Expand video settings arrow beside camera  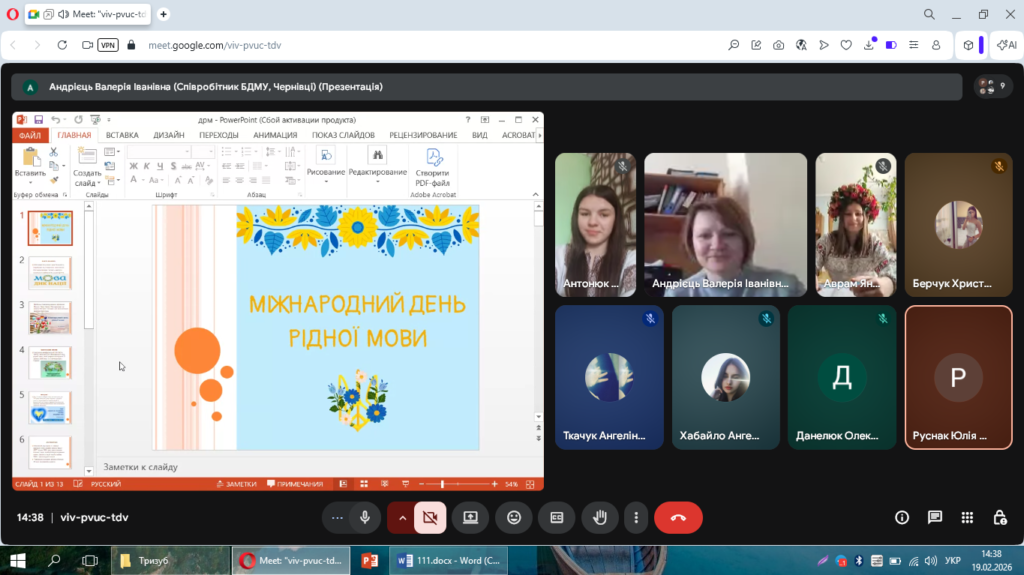[x=402, y=517]
